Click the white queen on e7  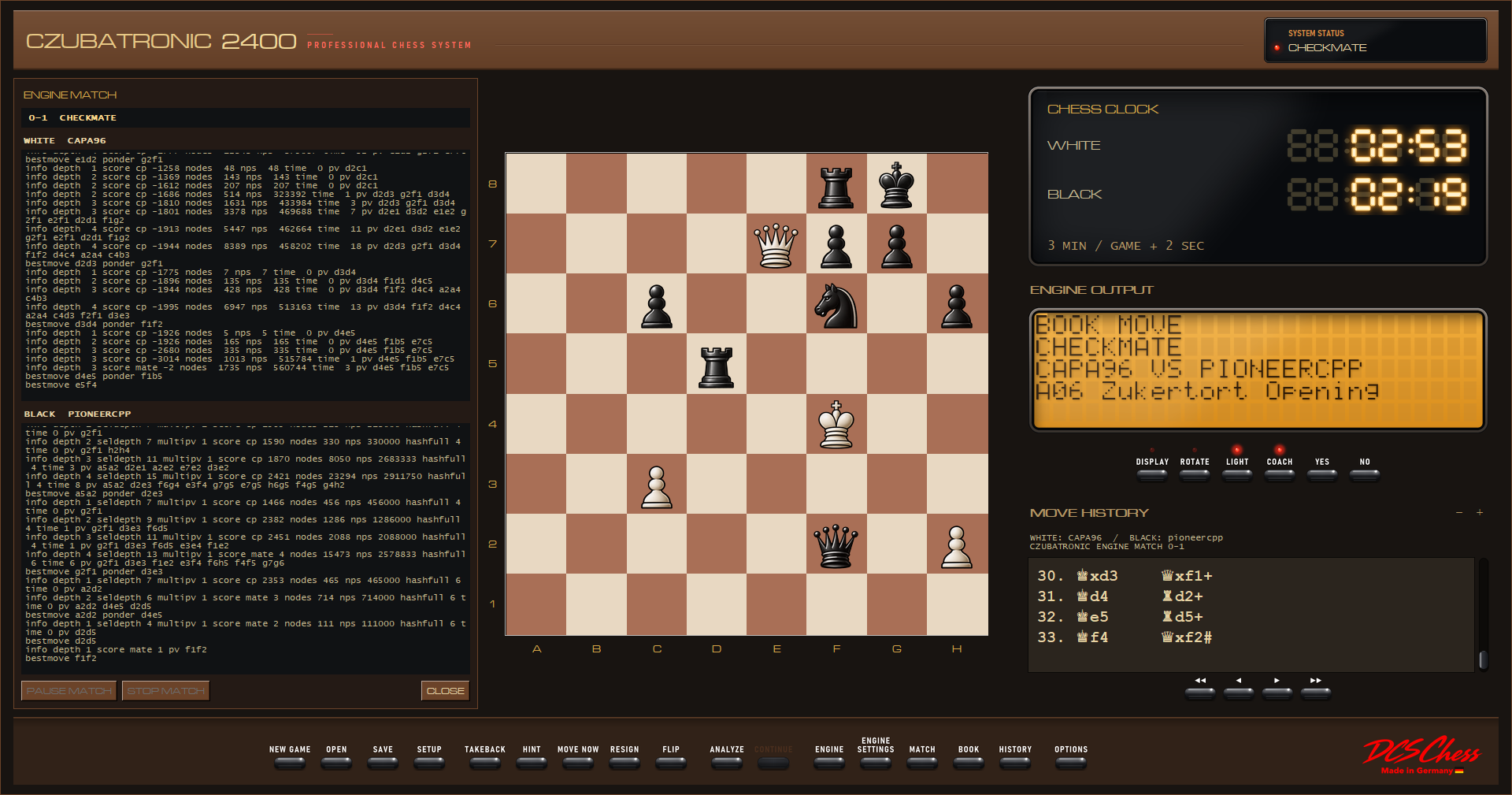coord(776,244)
